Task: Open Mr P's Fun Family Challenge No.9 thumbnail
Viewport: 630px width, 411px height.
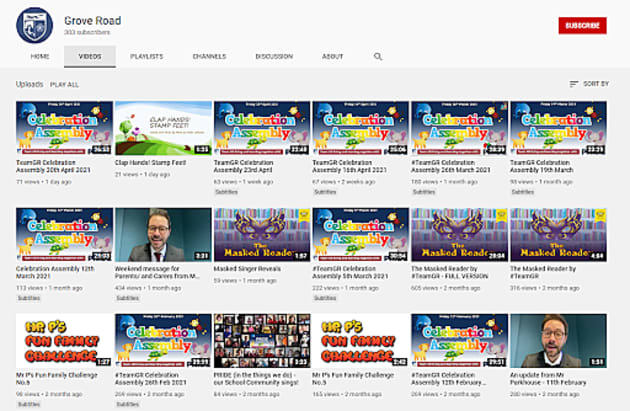Action: click(64, 341)
